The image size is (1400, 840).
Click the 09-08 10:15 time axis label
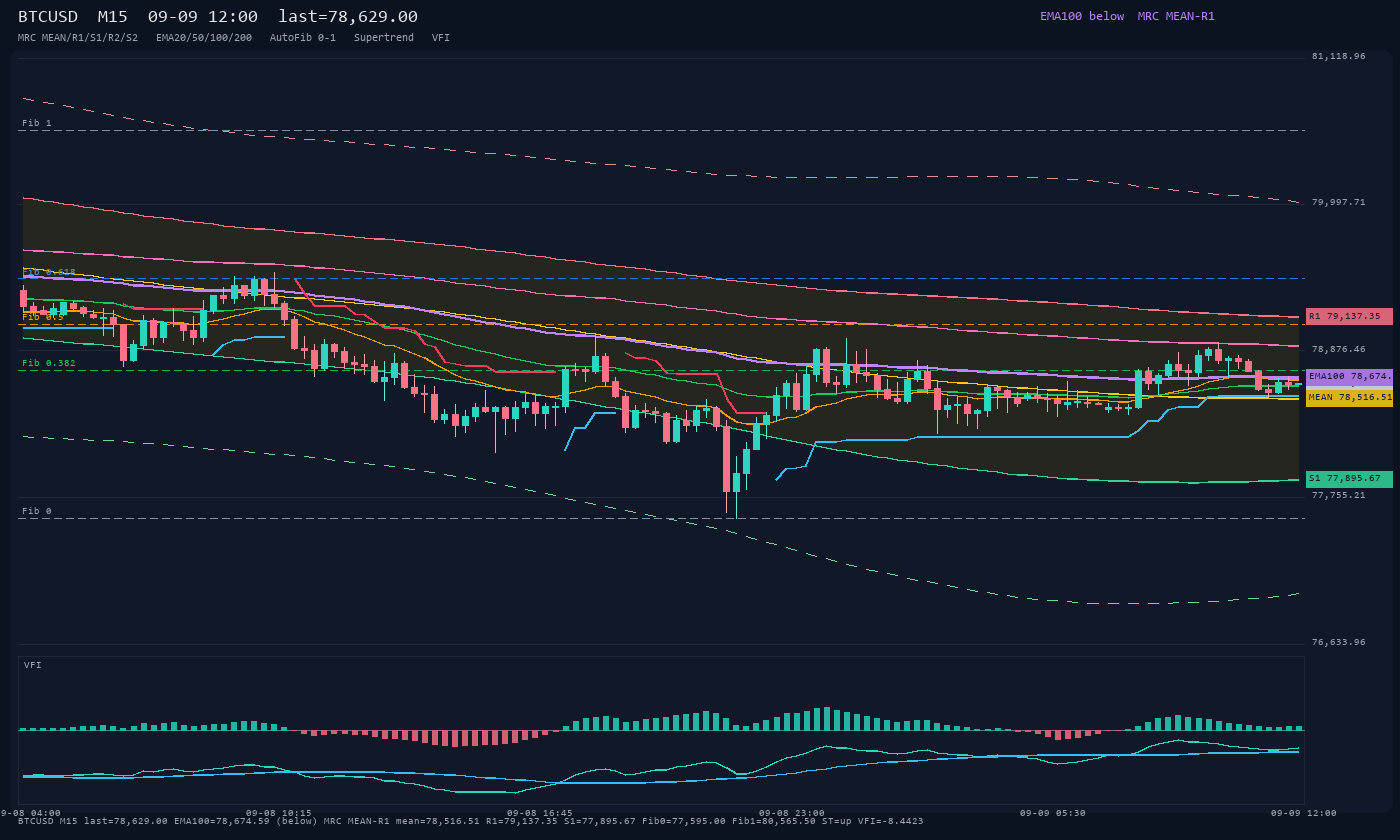pyautogui.click(x=279, y=813)
